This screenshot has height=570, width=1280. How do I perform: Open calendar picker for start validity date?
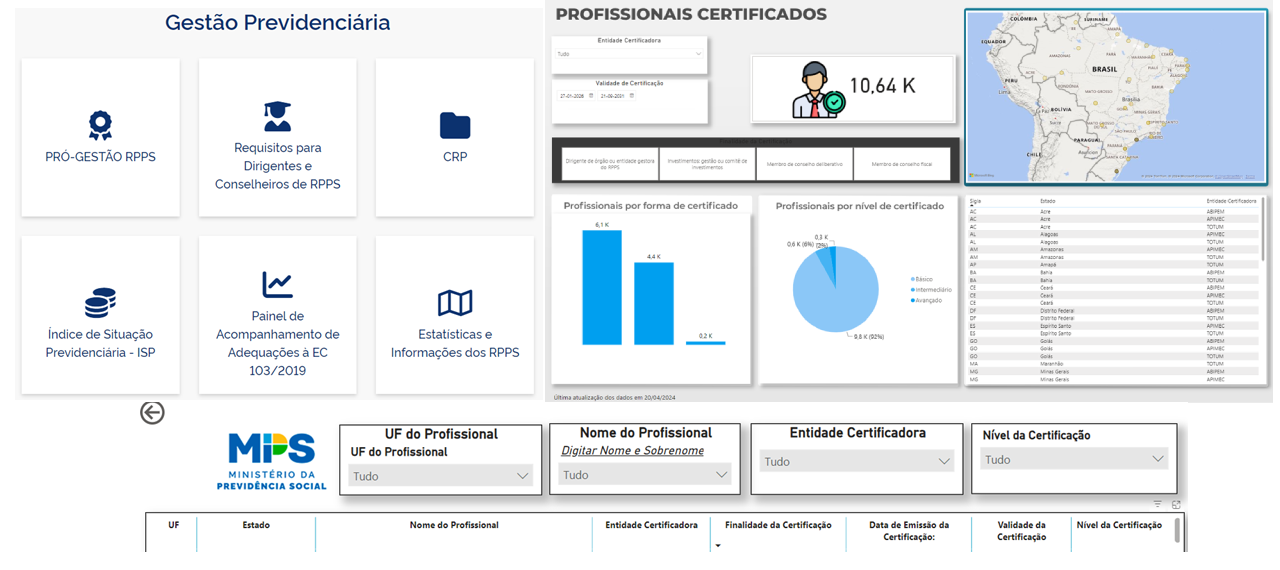pos(591,96)
